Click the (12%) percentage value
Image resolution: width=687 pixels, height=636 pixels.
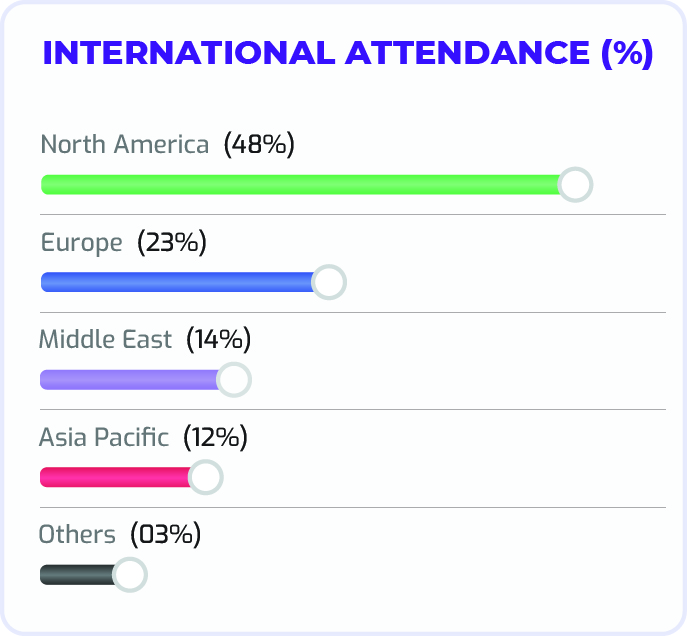tap(216, 438)
